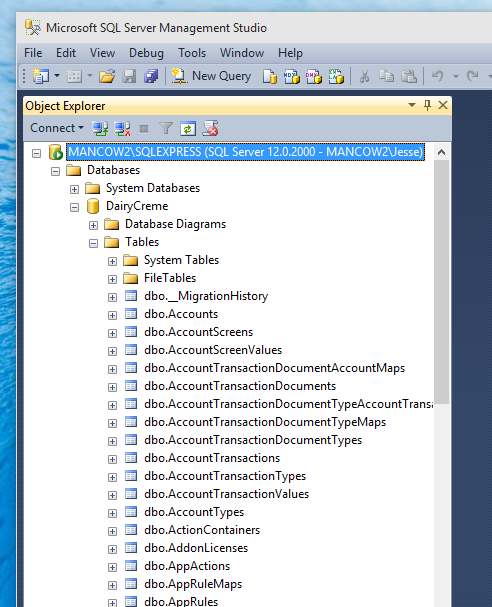Toggle Auto Hide pin on Object Explorer
The height and width of the screenshot is (607, 492).
point(427,105)
